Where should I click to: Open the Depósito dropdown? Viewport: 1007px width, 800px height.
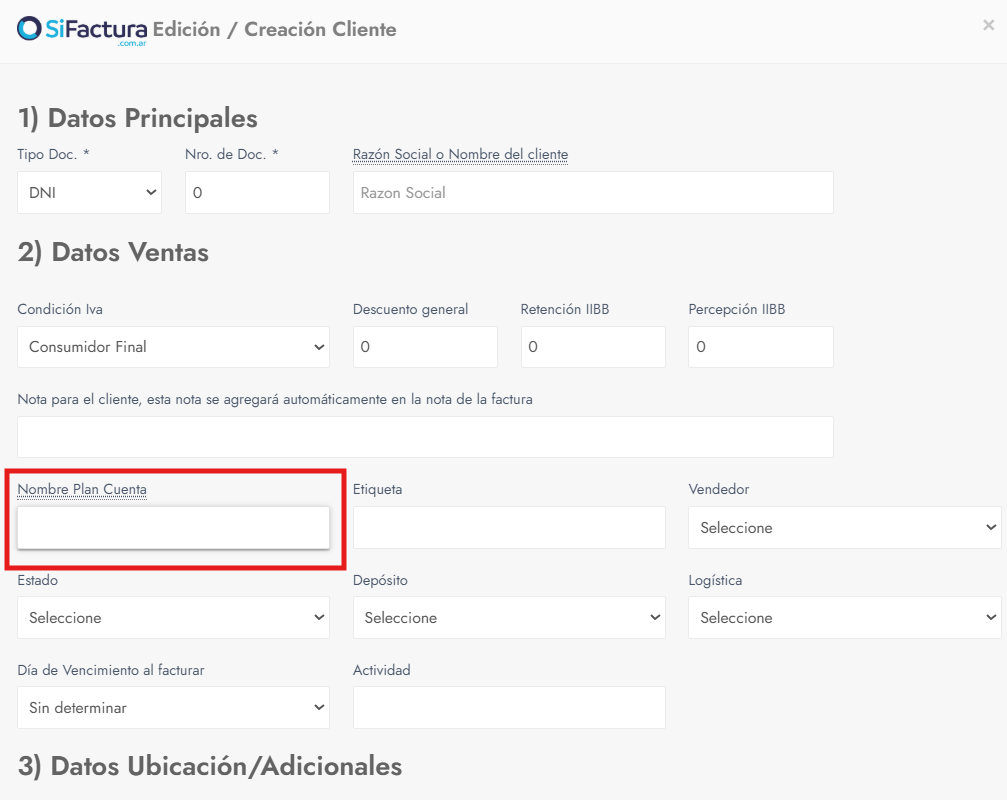coord(509,618)
